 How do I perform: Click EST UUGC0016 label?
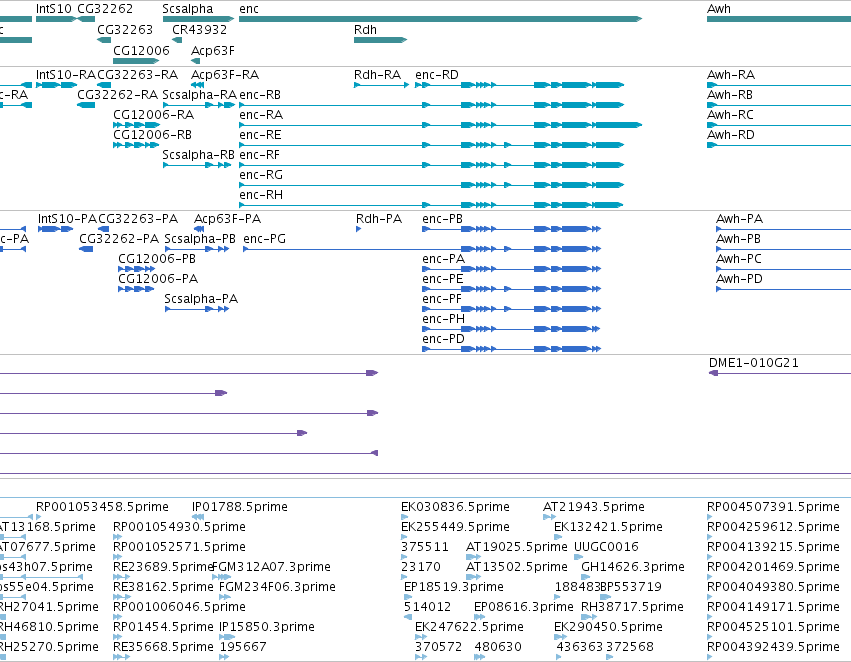pos(606,547)
